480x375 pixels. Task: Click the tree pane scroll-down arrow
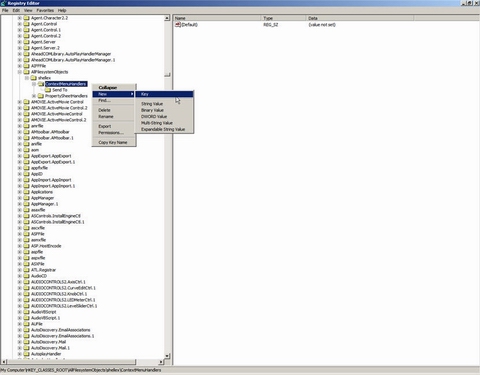[x=167, y=356]
